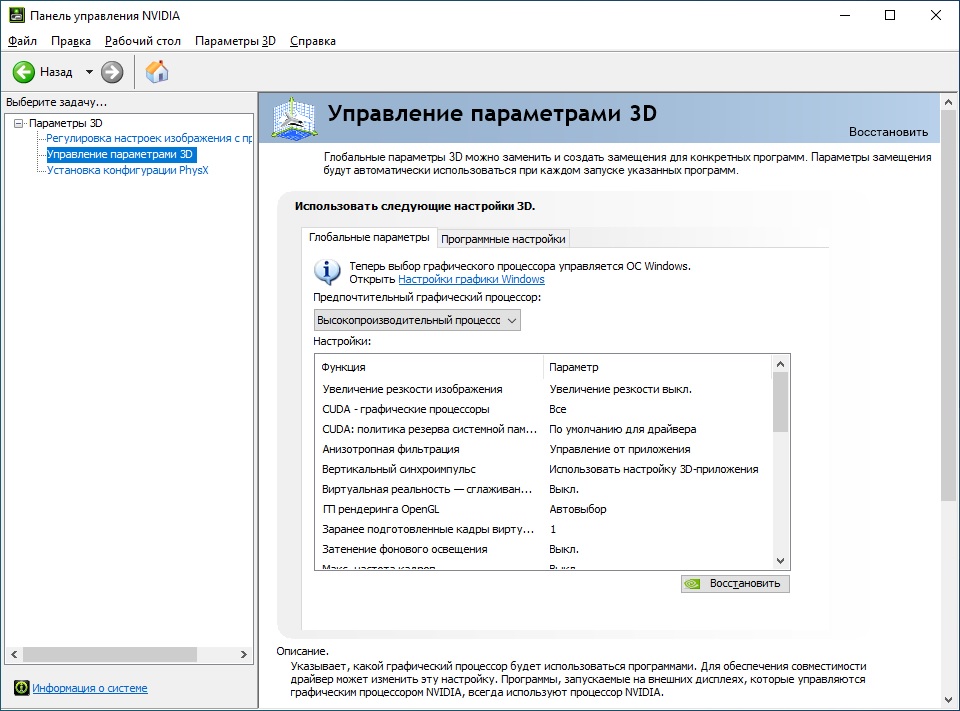The height and width of the screenshot is (711, 960).
Task: Select Анизотропная фильтрация row
Action: tap(543, 449)
